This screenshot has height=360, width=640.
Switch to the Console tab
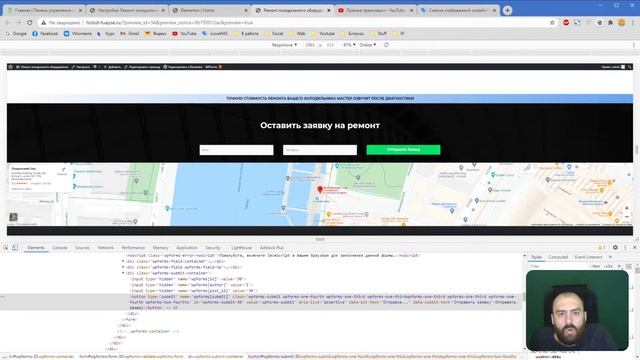pyautogui.click(x=60, y=248)
